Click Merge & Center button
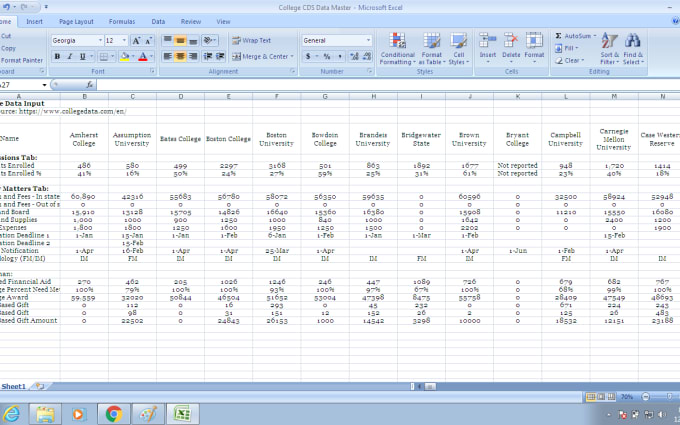Screen dimensions: 680x425 point(260,56)
